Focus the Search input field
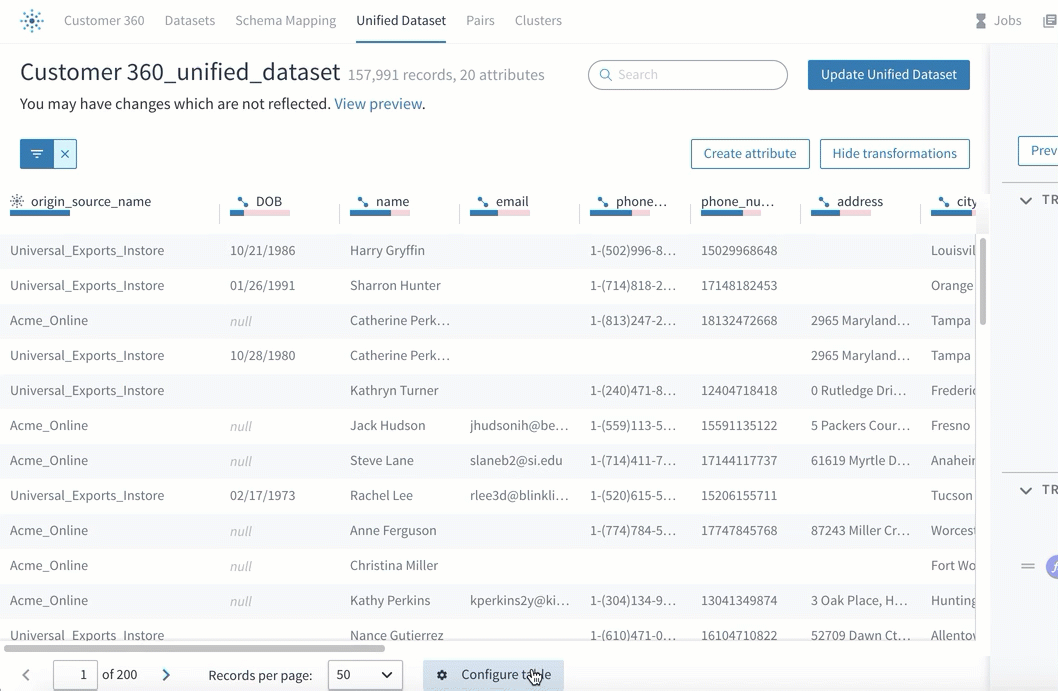The image size is (1058, 691). pos(688,75)
